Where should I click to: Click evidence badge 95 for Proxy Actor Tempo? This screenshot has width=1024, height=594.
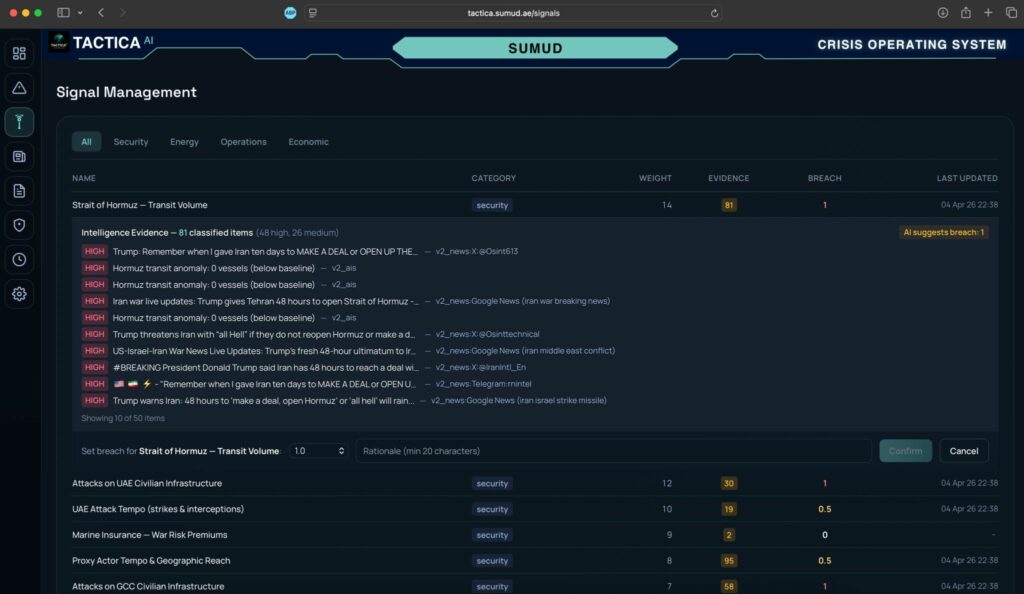pyautogui.click(x=729, y=561)
